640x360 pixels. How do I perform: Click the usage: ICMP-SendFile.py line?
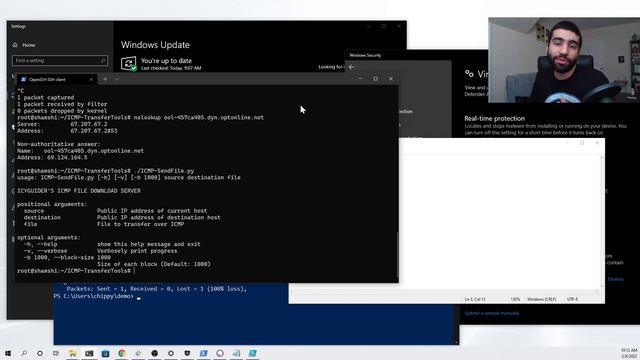129,178
